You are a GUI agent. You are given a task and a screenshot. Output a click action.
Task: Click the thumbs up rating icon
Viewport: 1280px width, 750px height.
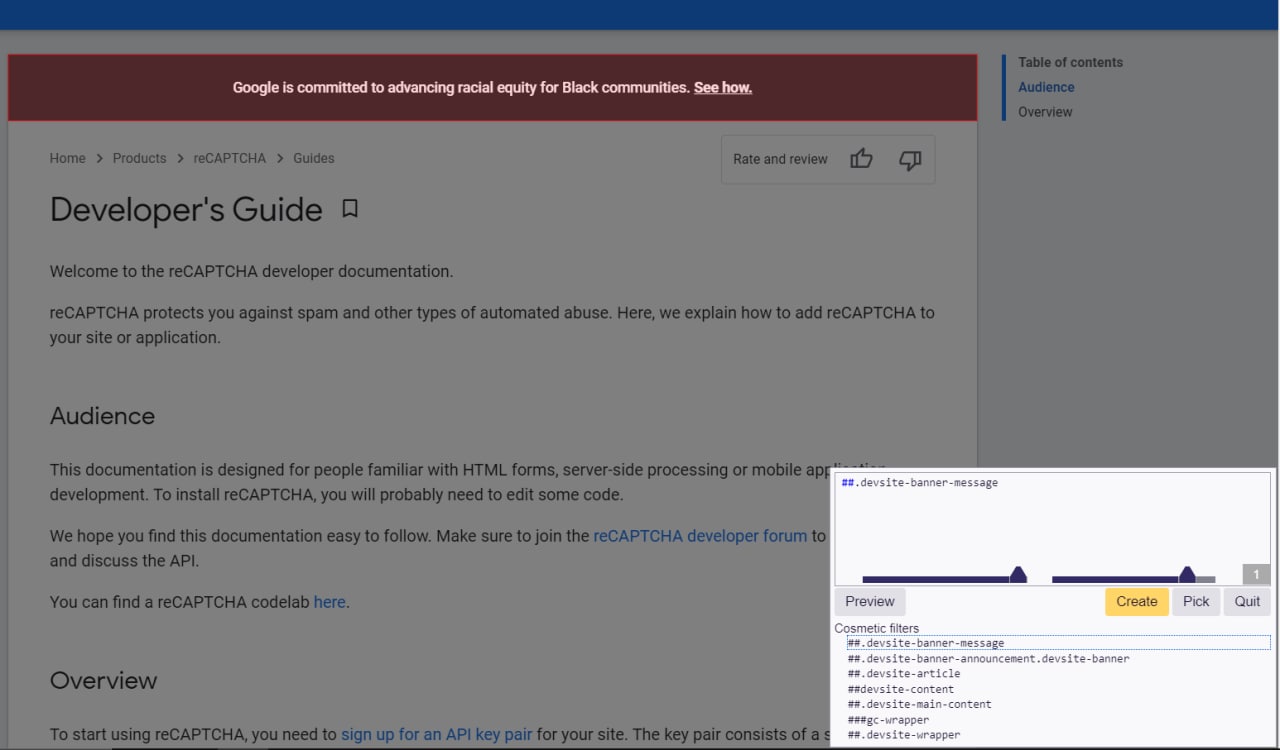(x=861, y=159)
